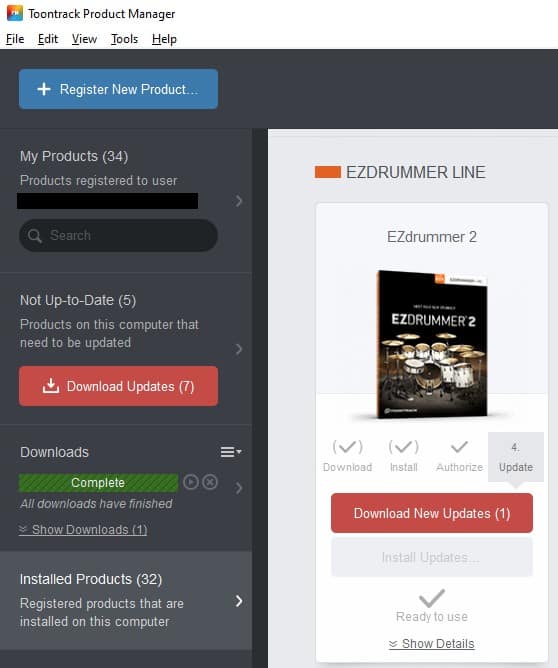Open the Edit menu
The image size is (558, 668).
click(48, 39)
